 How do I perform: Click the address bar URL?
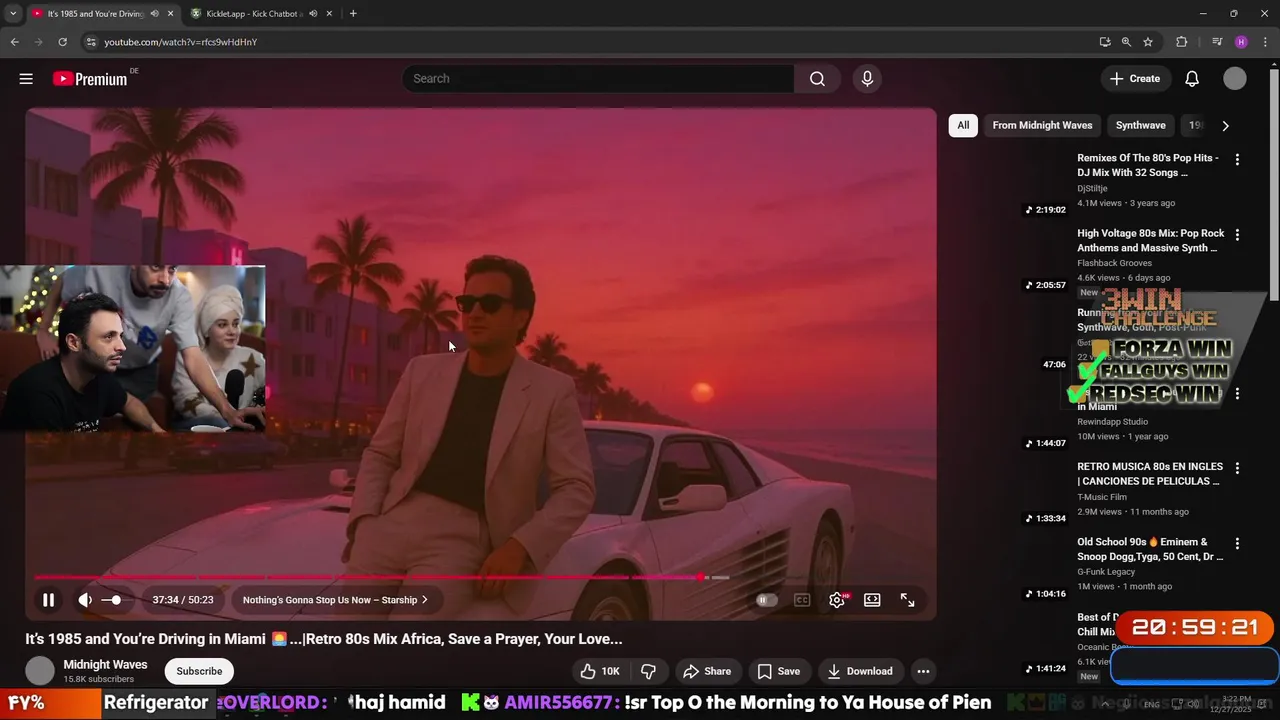[181, 42]
